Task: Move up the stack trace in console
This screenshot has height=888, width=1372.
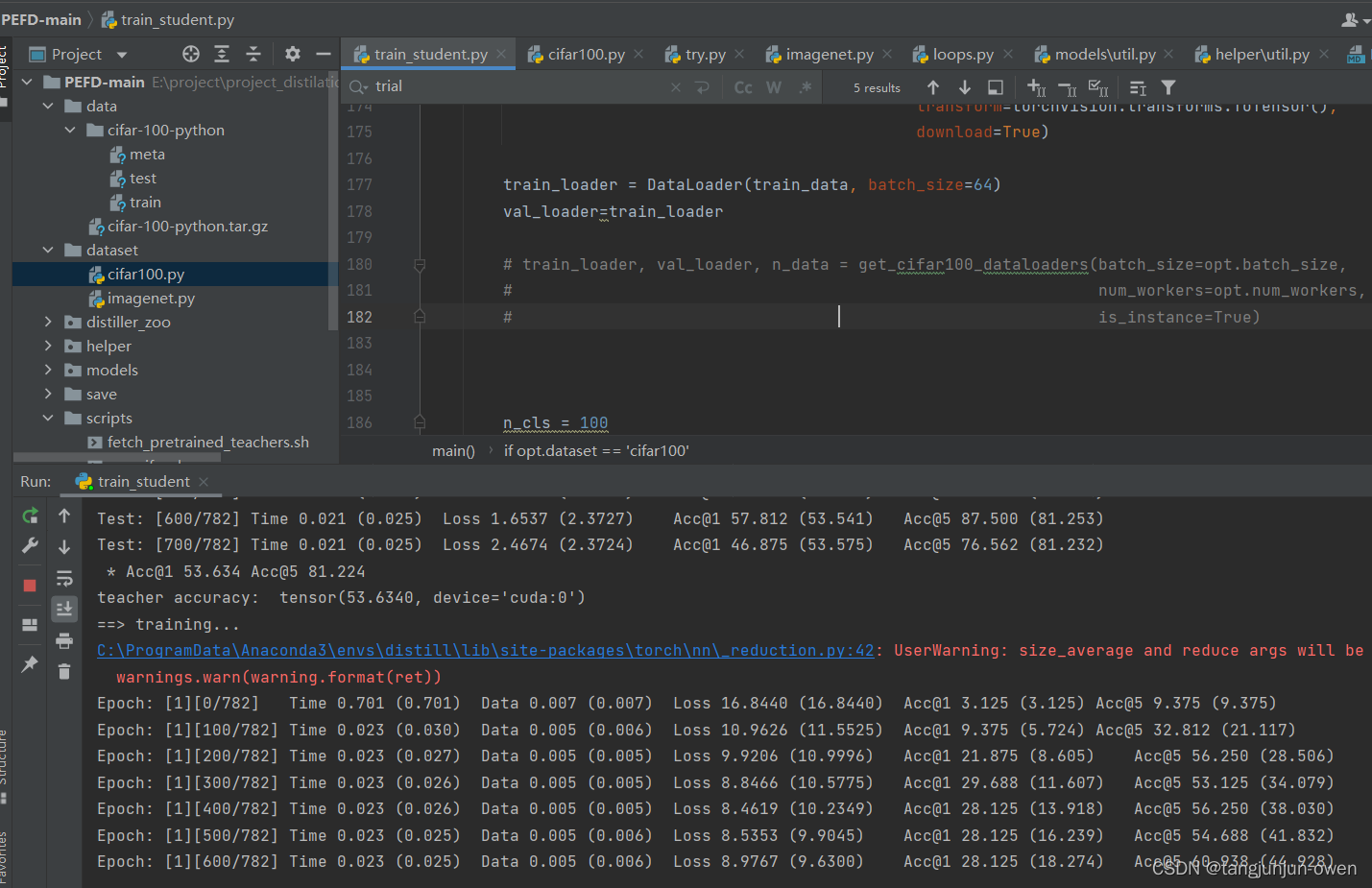Action: click(x=64, y=516)
